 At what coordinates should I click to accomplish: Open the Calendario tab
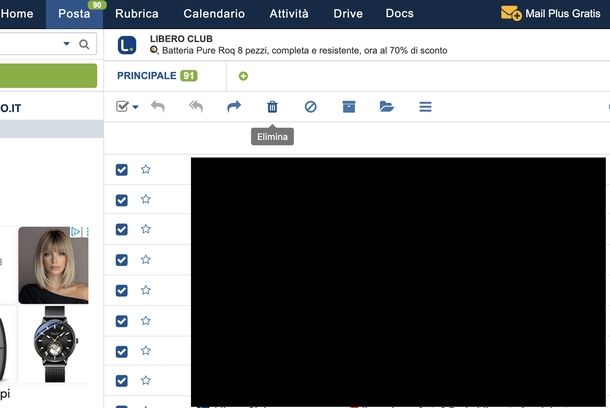pyautogui.click(x=214, y=14)
